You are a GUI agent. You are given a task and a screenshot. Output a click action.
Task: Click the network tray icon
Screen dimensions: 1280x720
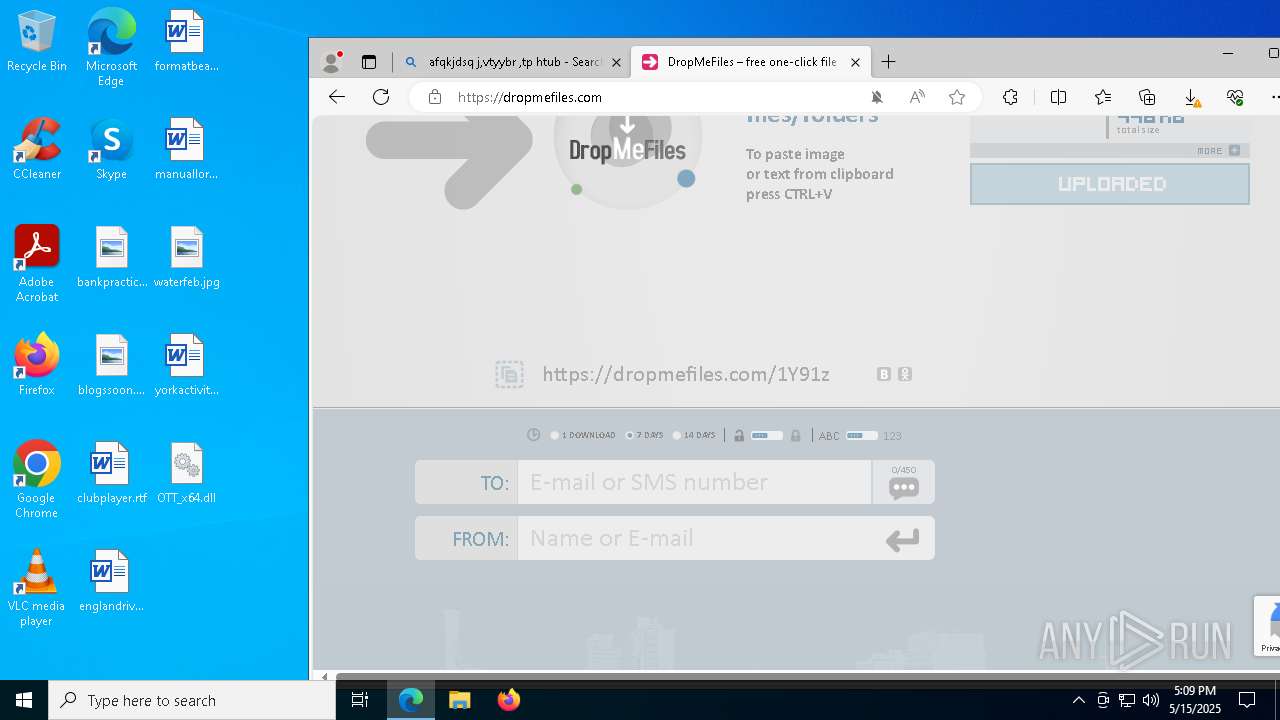[x=1127, y=700]
